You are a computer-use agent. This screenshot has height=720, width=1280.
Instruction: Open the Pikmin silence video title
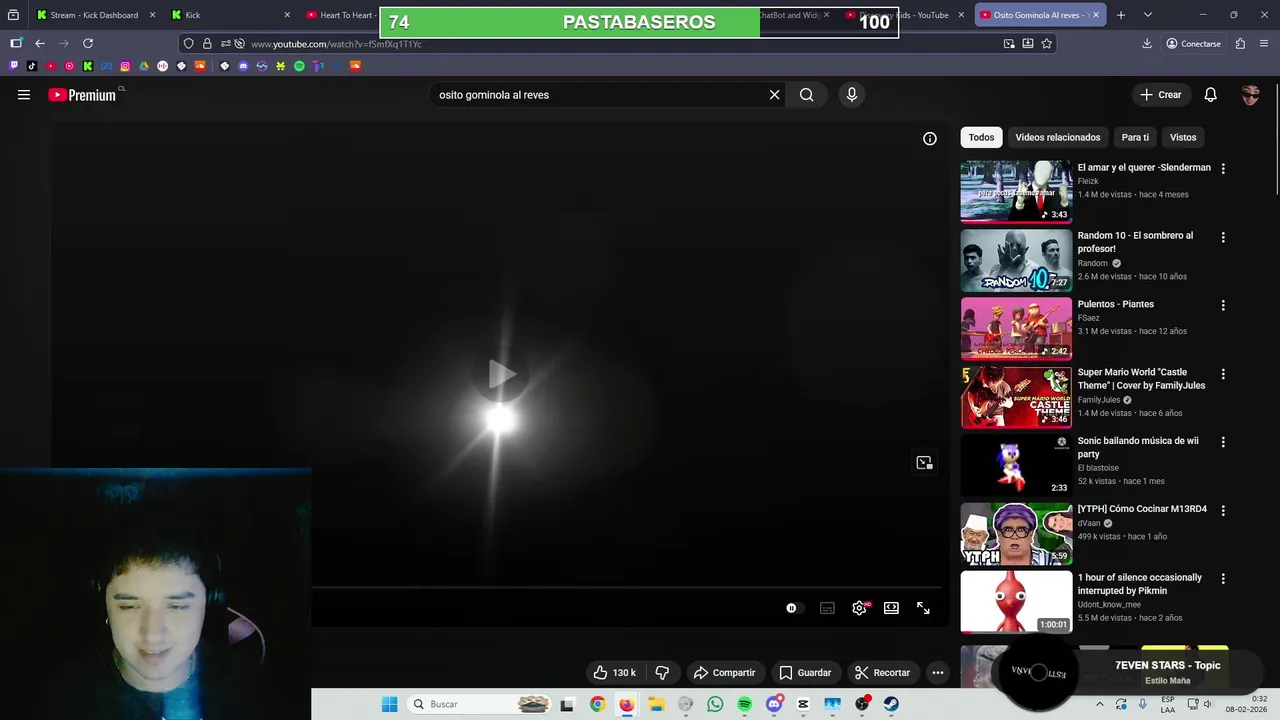tap(1139, 584)
